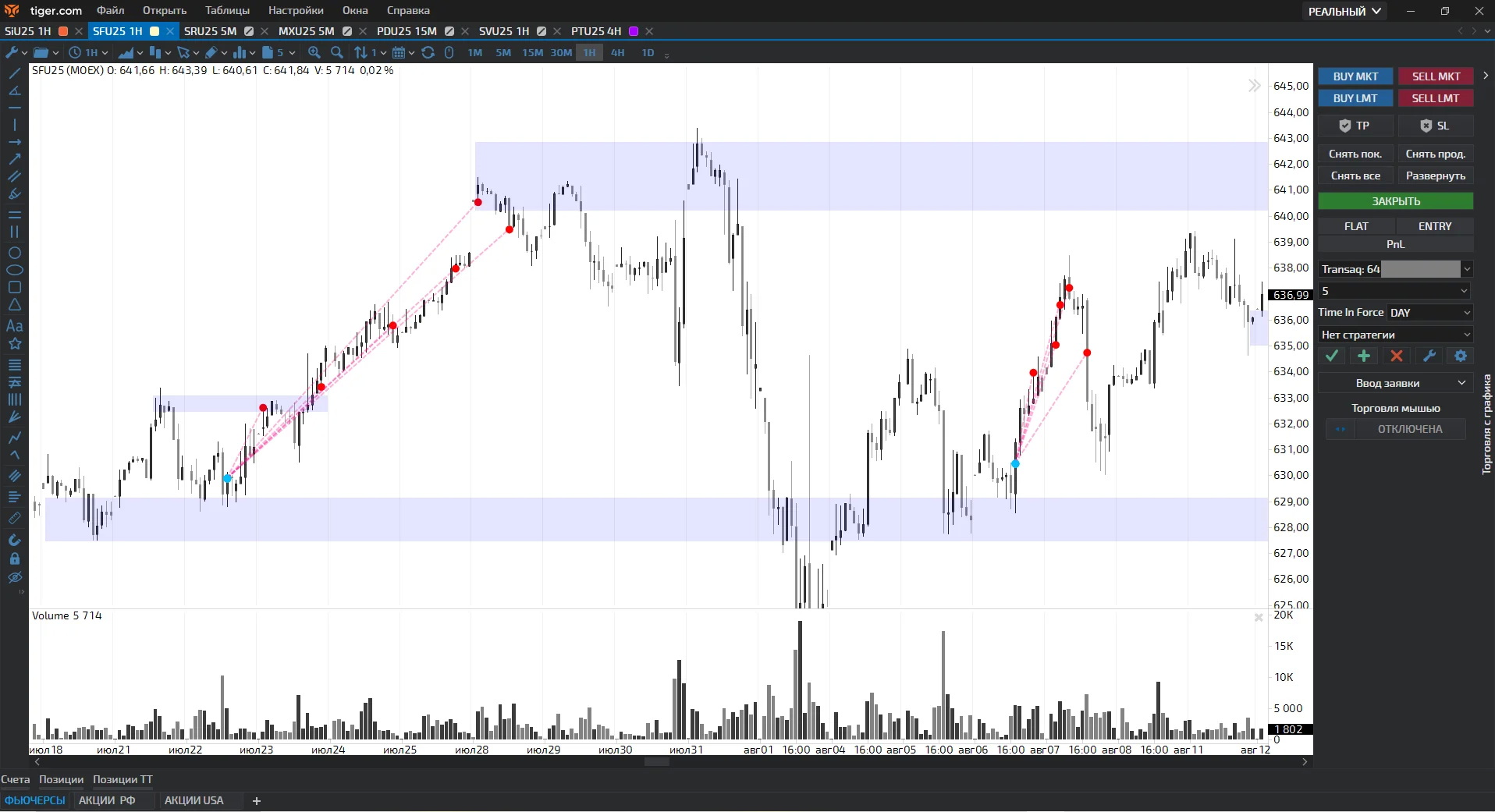Select the circle shape tool
The width and height of the screenshot is (1495, 812).
[x=14, y=253]
